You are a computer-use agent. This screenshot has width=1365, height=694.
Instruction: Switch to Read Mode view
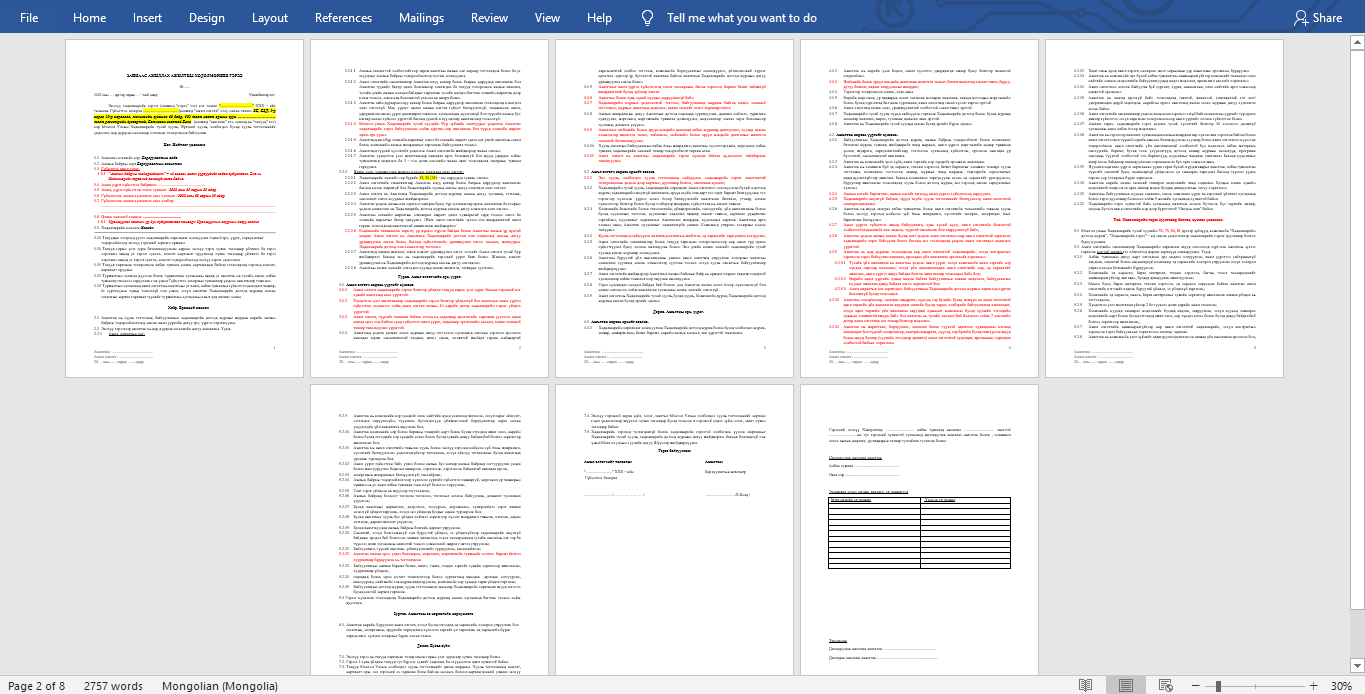point(1085,686)
